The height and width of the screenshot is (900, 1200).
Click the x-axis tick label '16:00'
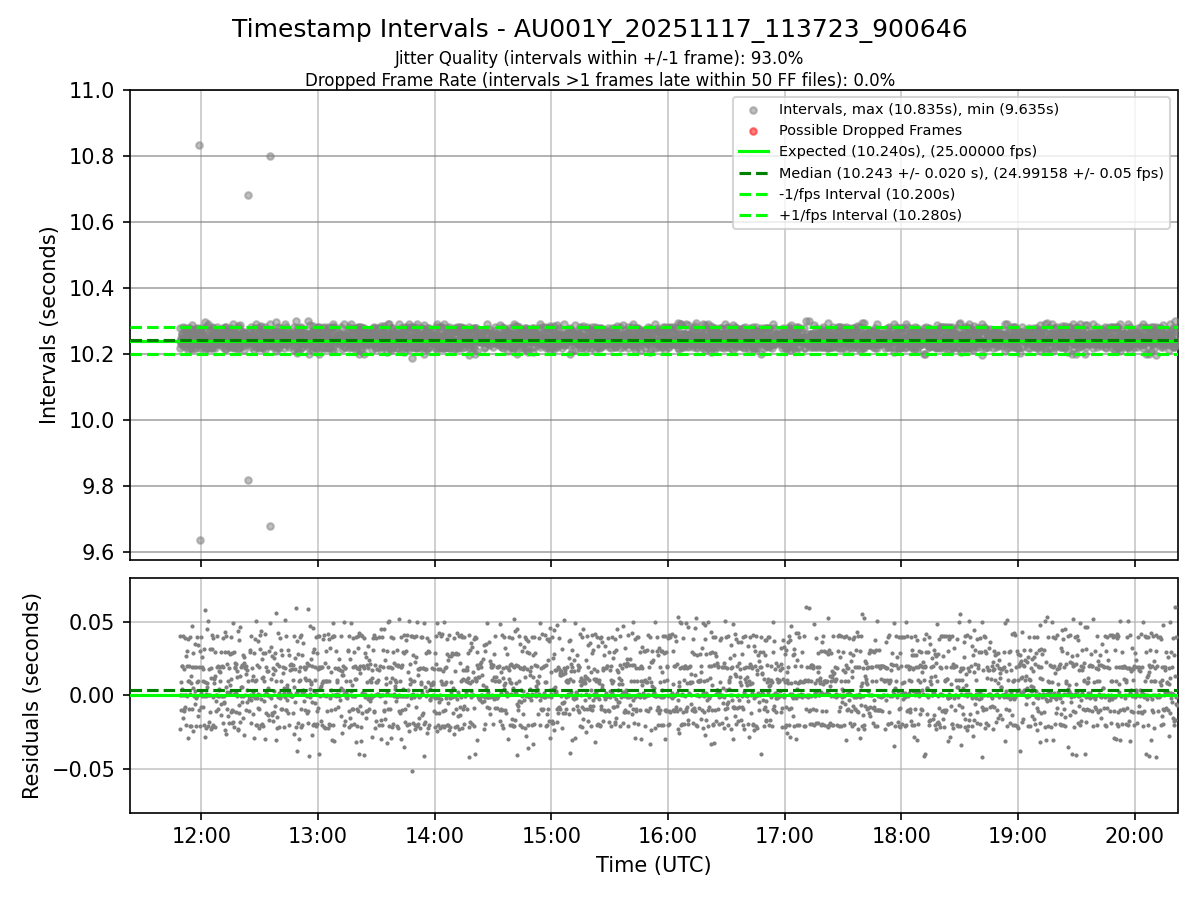pos(667,835)
